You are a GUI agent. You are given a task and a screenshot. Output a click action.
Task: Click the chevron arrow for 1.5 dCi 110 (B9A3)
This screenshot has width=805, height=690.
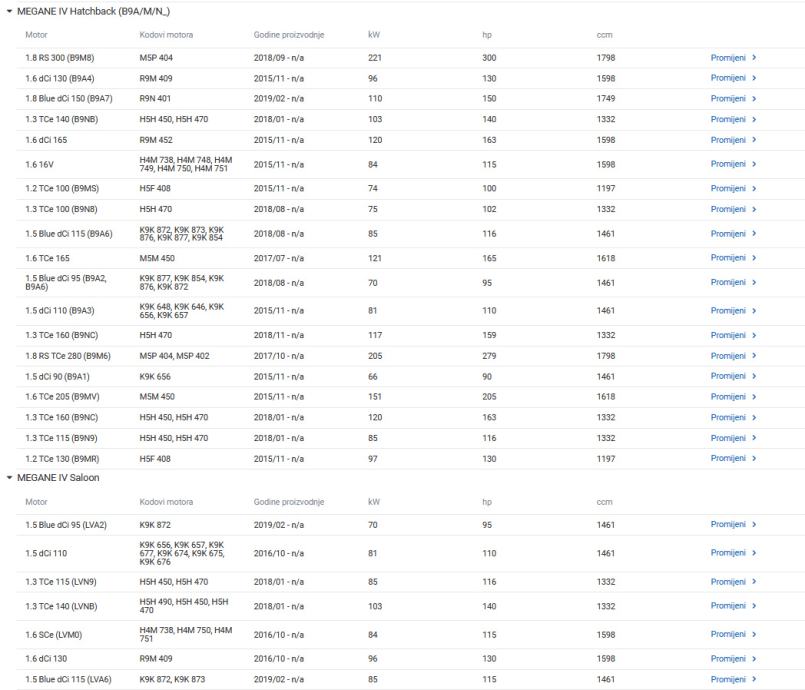pos(754,311)
